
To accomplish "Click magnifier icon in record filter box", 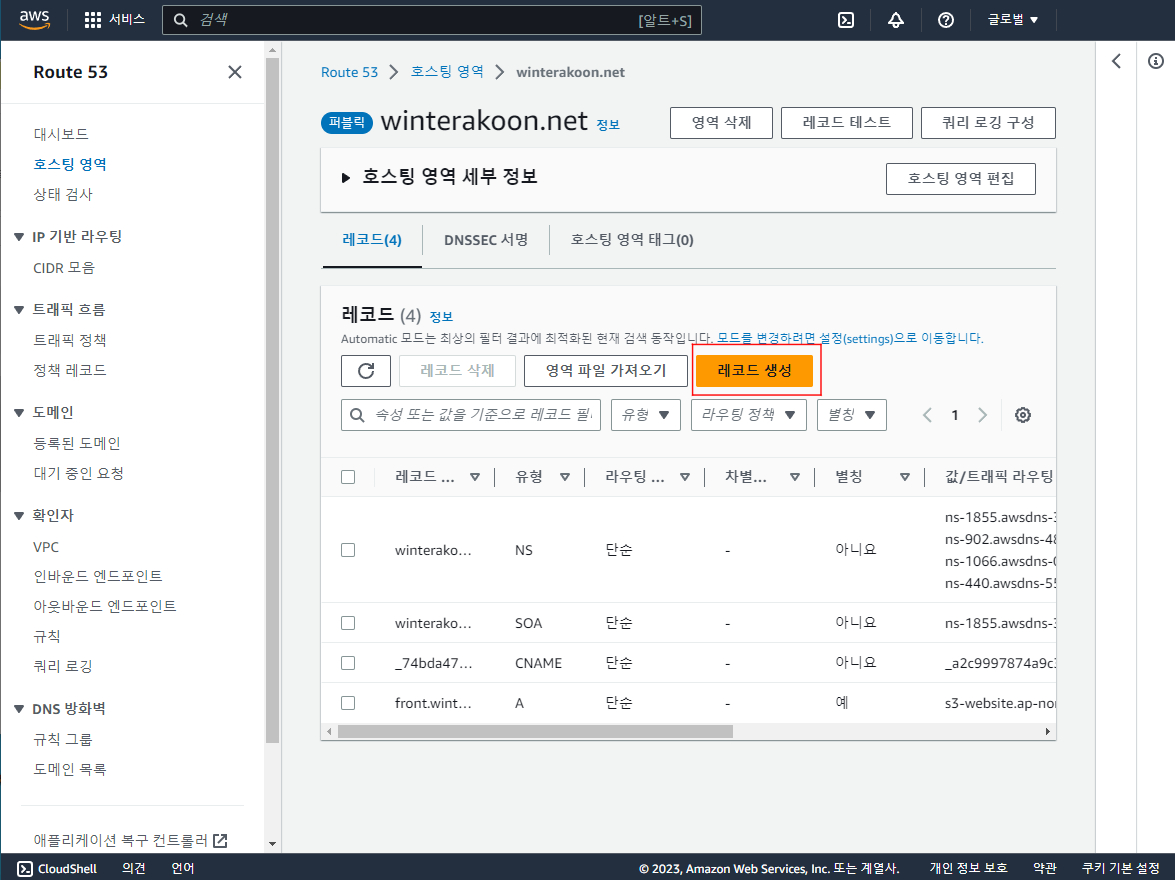I will click(x=357, y=415).
